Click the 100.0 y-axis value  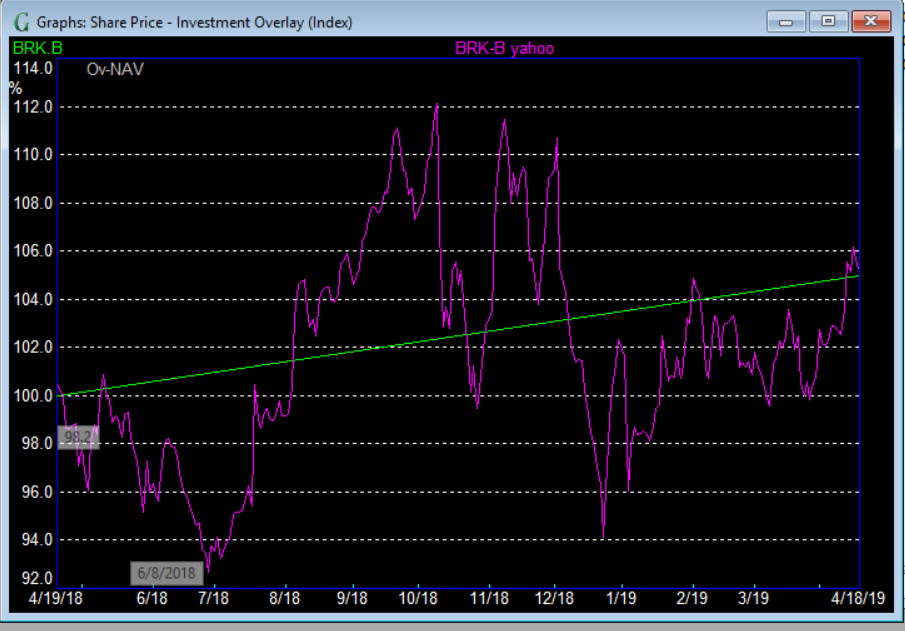pos(33,395)
